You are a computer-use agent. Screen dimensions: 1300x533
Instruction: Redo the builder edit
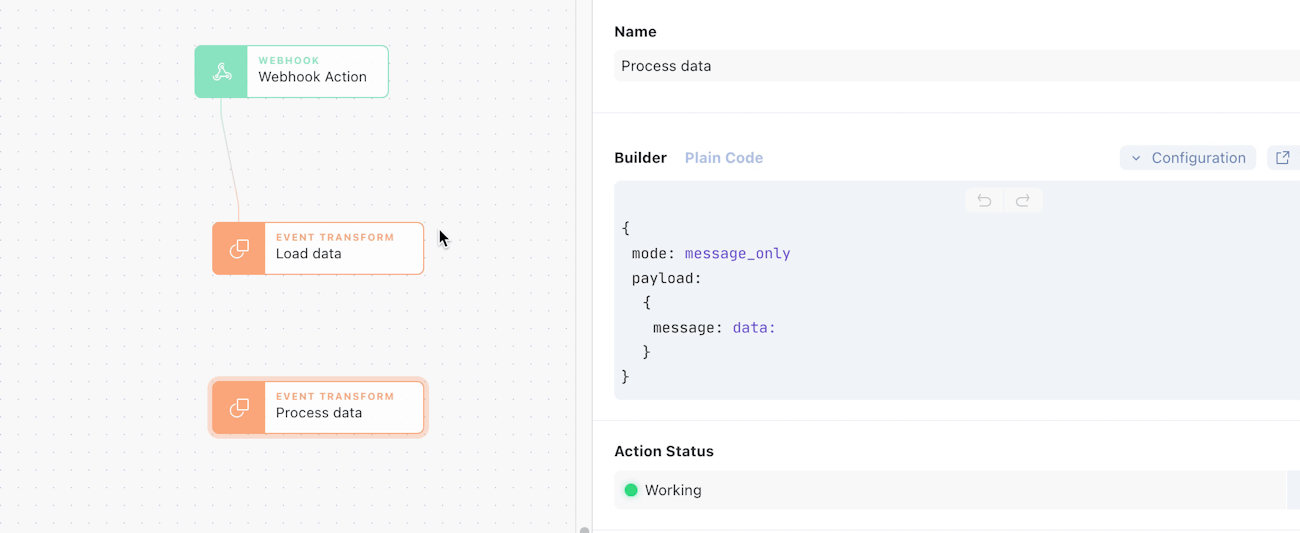click(1023, 201)
